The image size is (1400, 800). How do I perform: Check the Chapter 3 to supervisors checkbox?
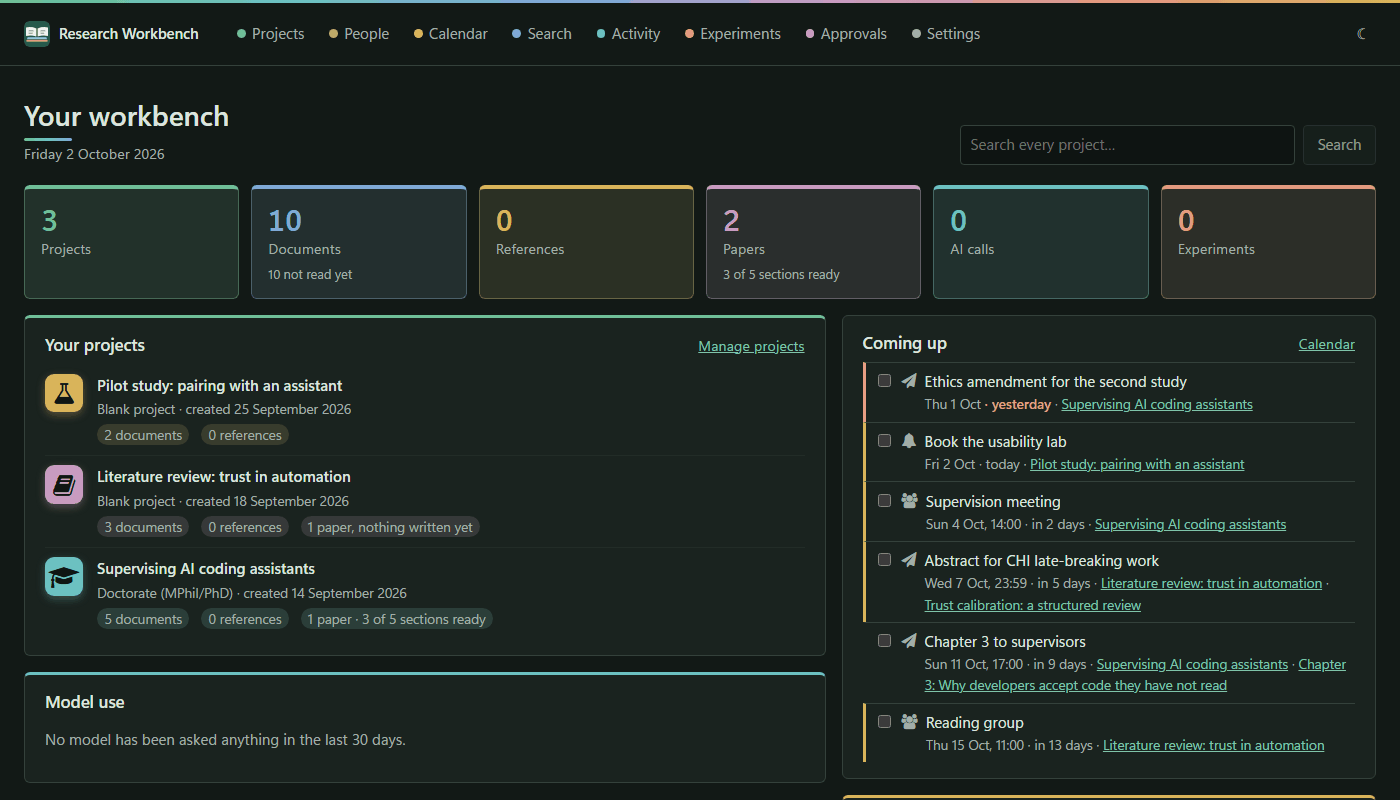click(x=884, y=641)
